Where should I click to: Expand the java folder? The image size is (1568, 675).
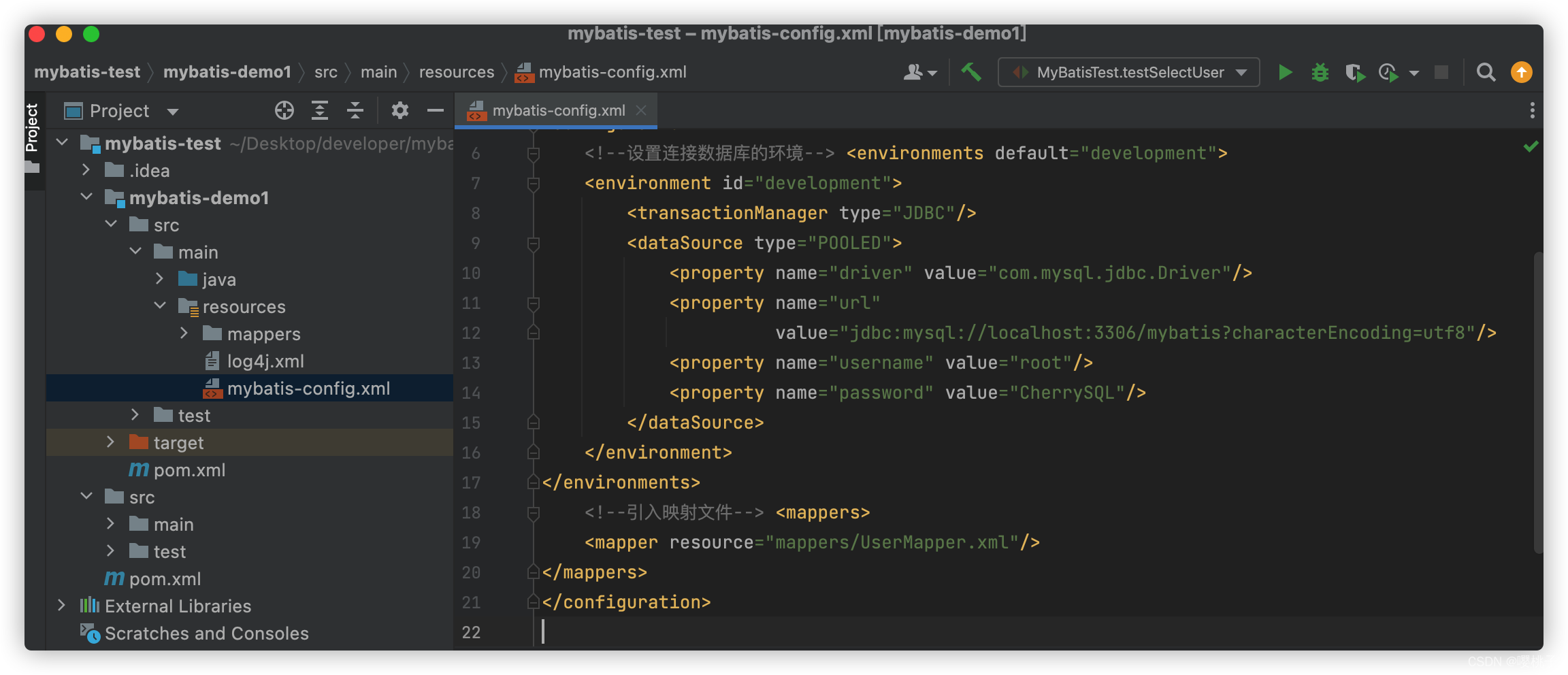(x=160, y=279)
